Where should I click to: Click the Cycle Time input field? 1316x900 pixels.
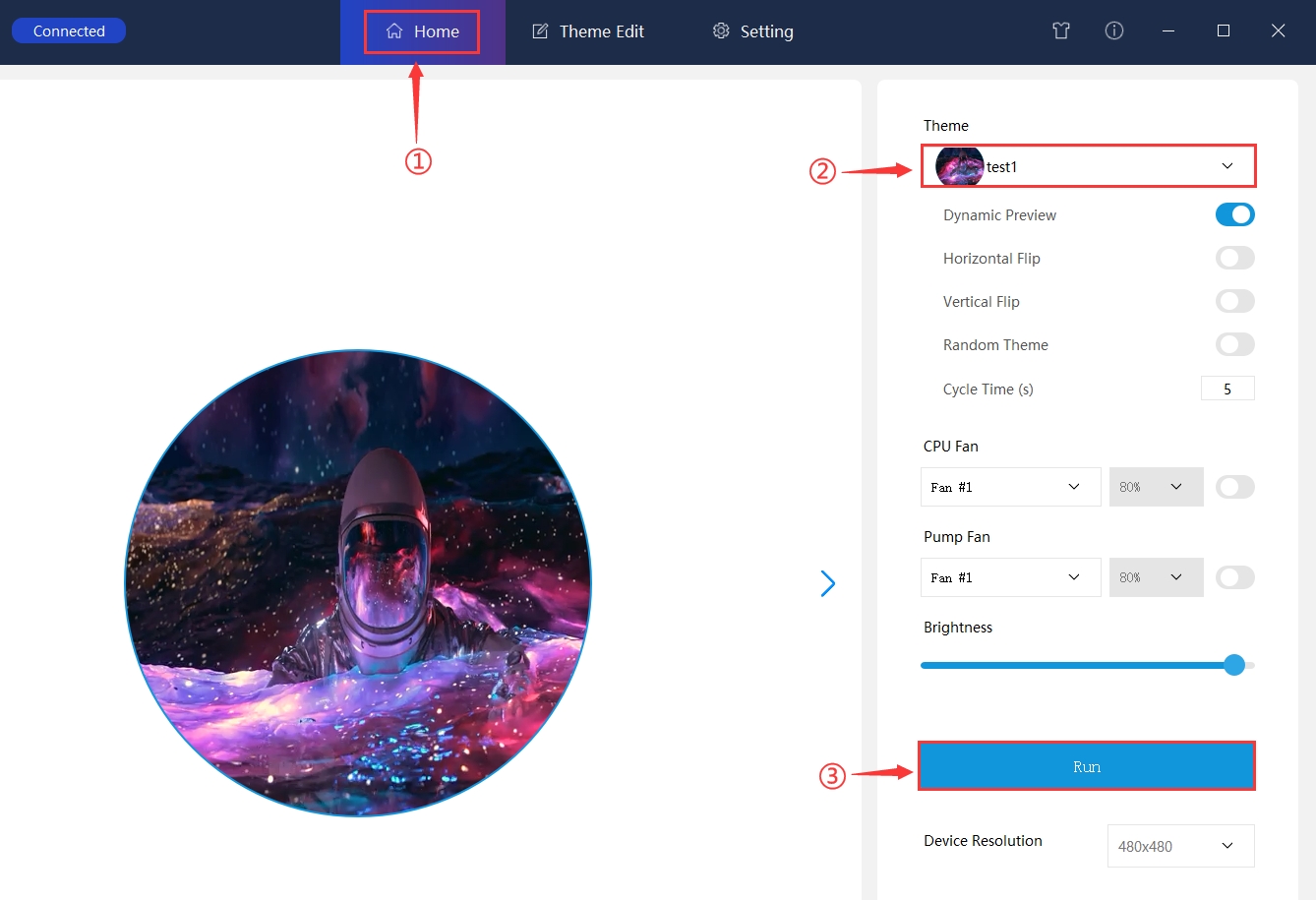click(x=1227, y=389)
